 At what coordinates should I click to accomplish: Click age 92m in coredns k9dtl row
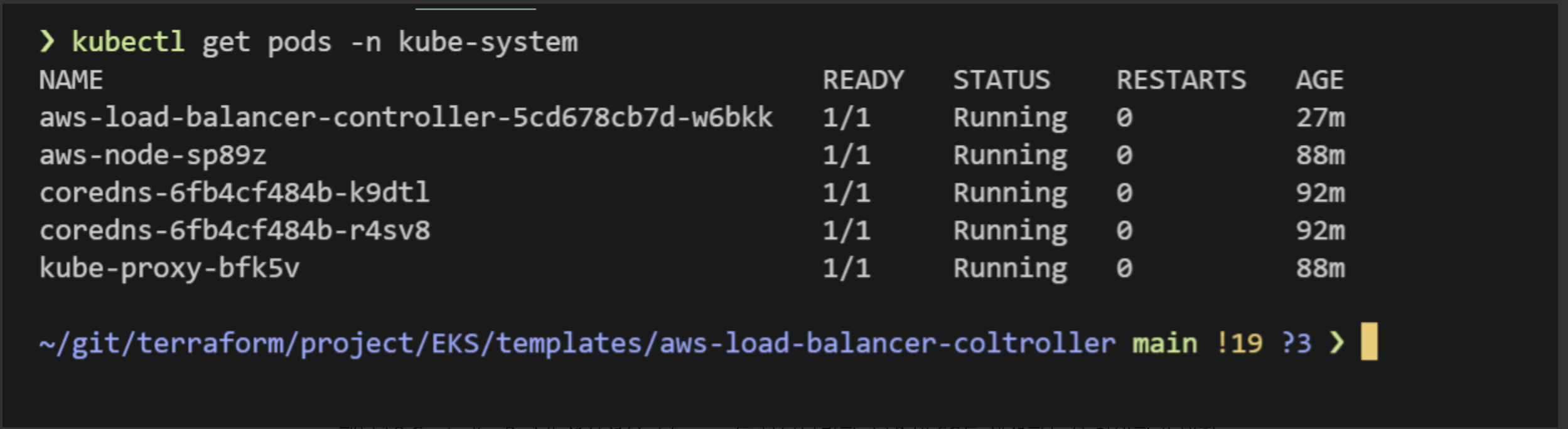(x=1321, y=193)
